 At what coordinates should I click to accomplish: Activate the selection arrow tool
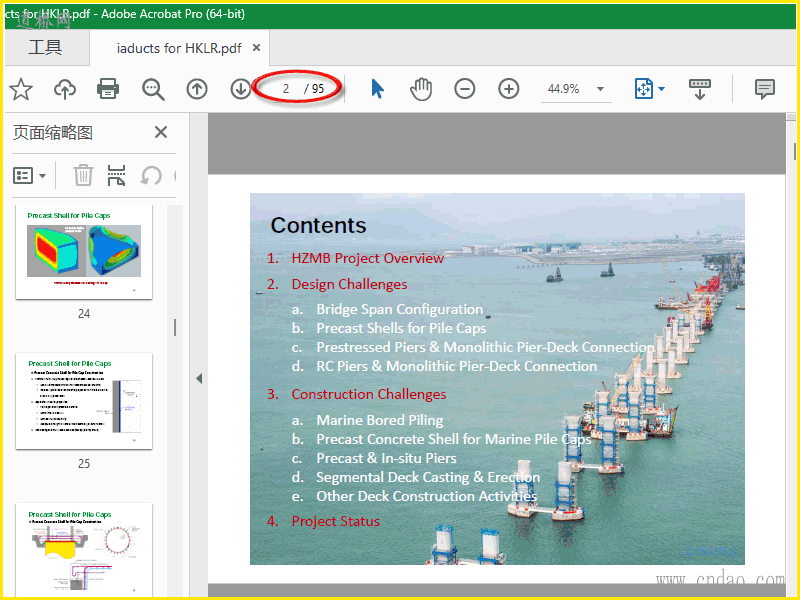(377, 89)
